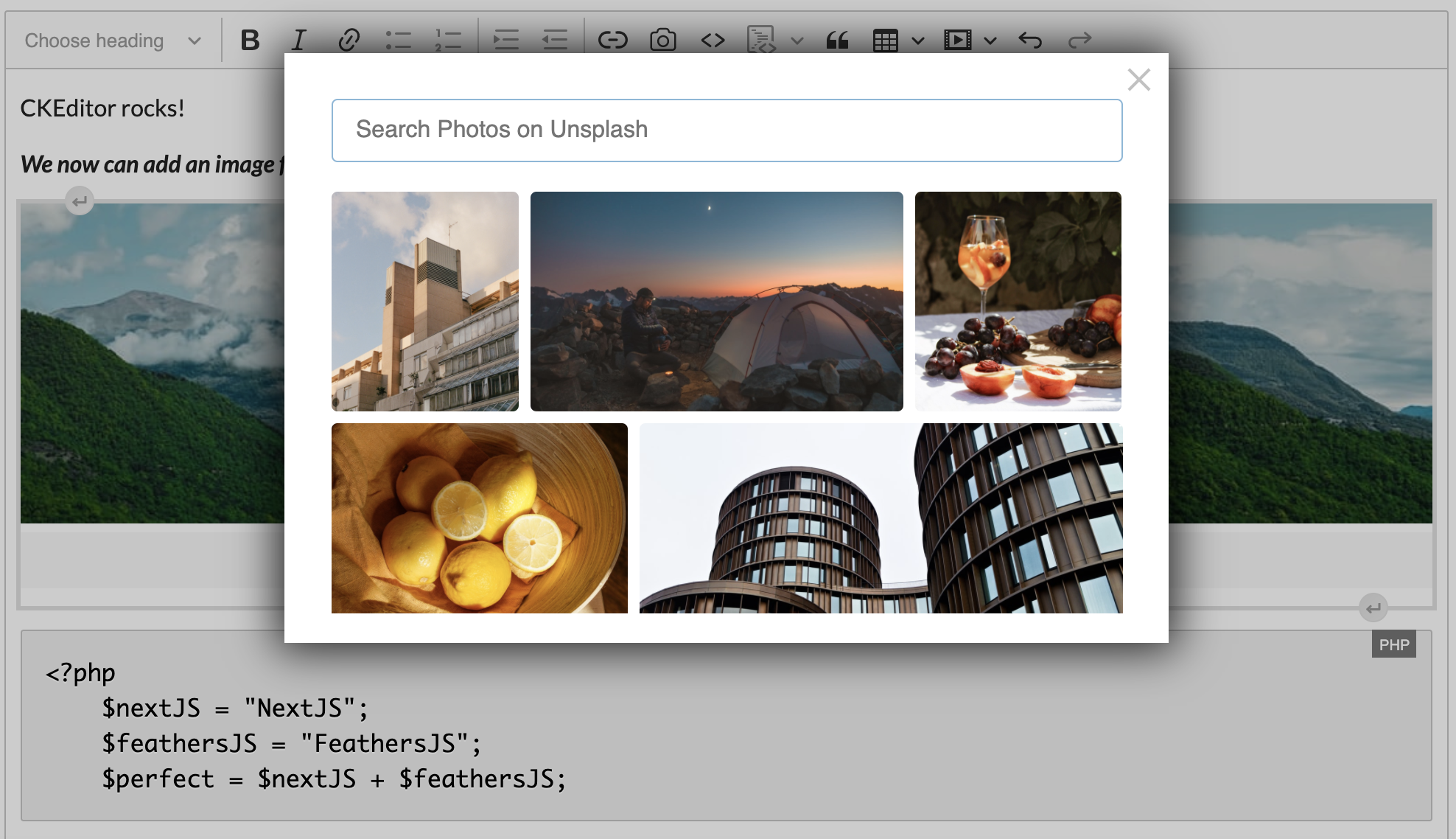
Task: Click the Search Photos on Unsplash field
Action: coord(727,130)
